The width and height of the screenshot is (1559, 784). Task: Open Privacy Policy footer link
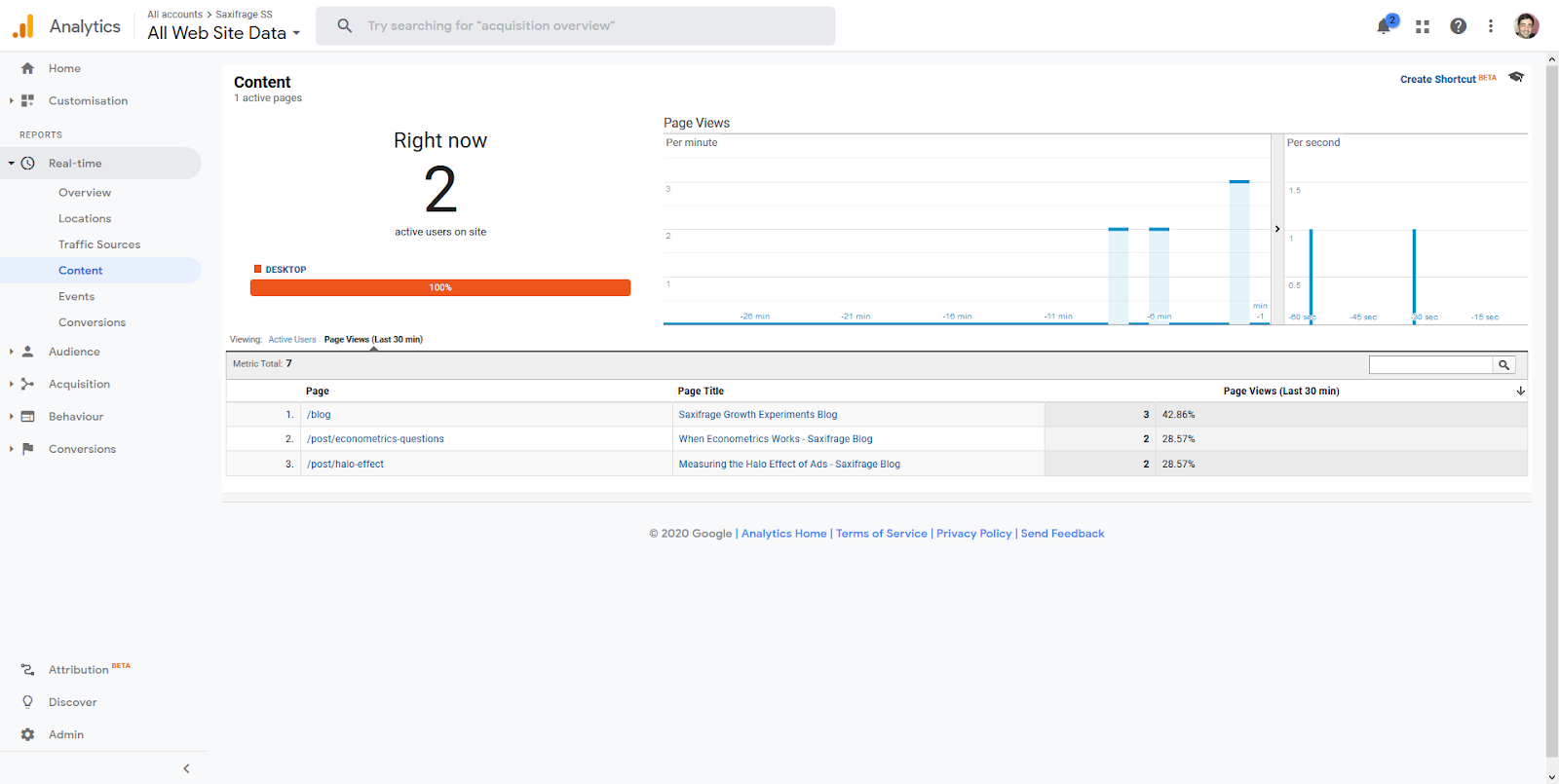(974, 534)
